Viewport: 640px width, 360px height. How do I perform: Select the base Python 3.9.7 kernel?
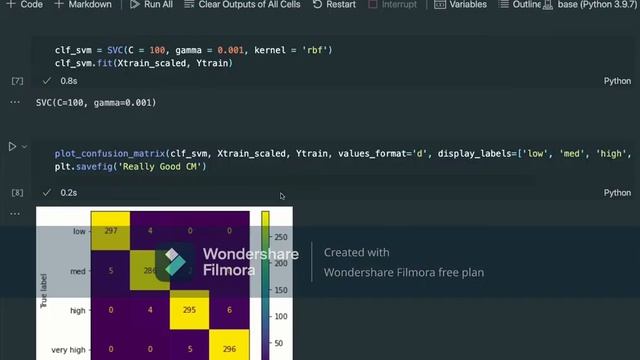click(590, 4)
